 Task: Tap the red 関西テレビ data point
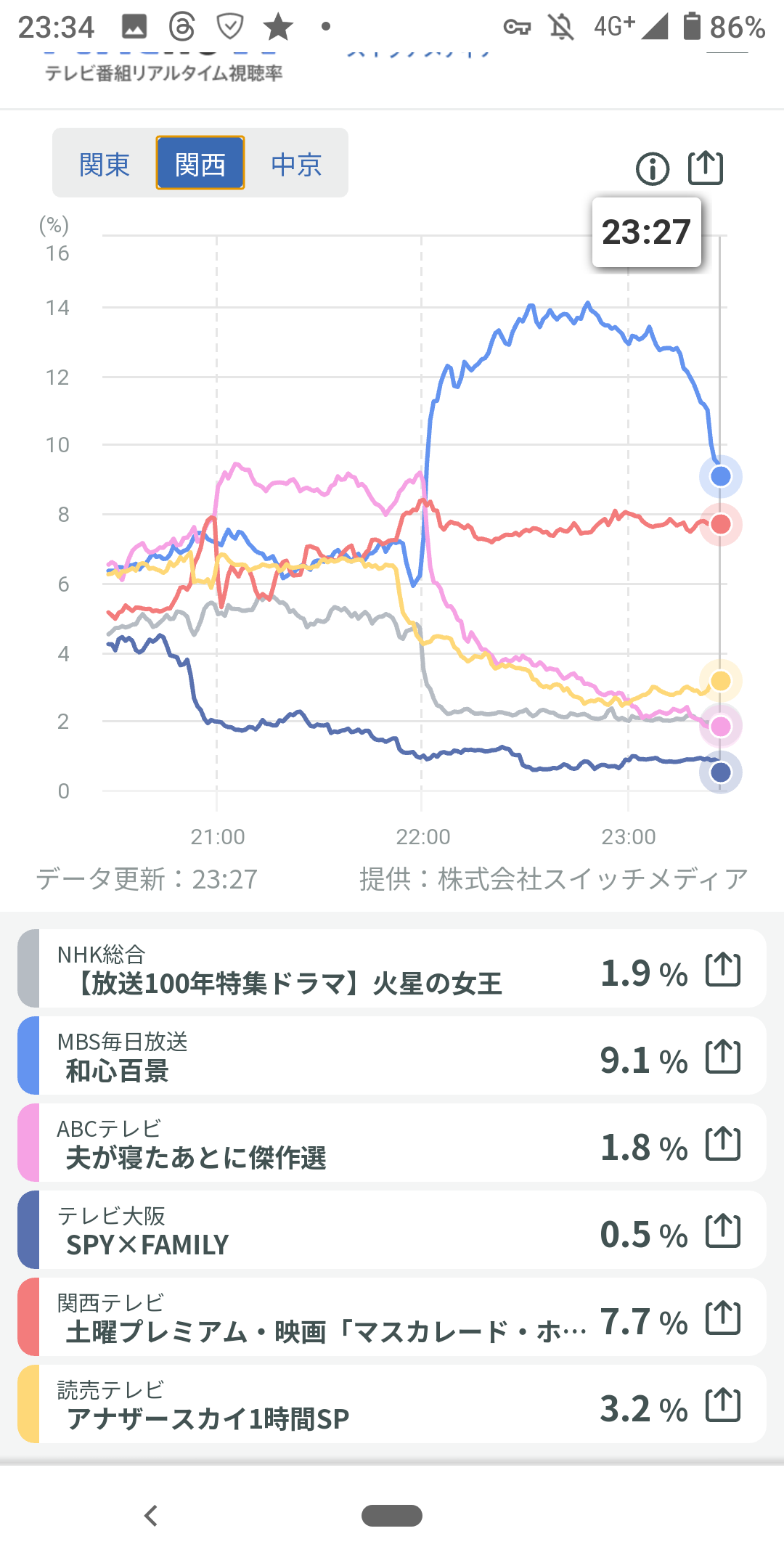tap(720, 524)
